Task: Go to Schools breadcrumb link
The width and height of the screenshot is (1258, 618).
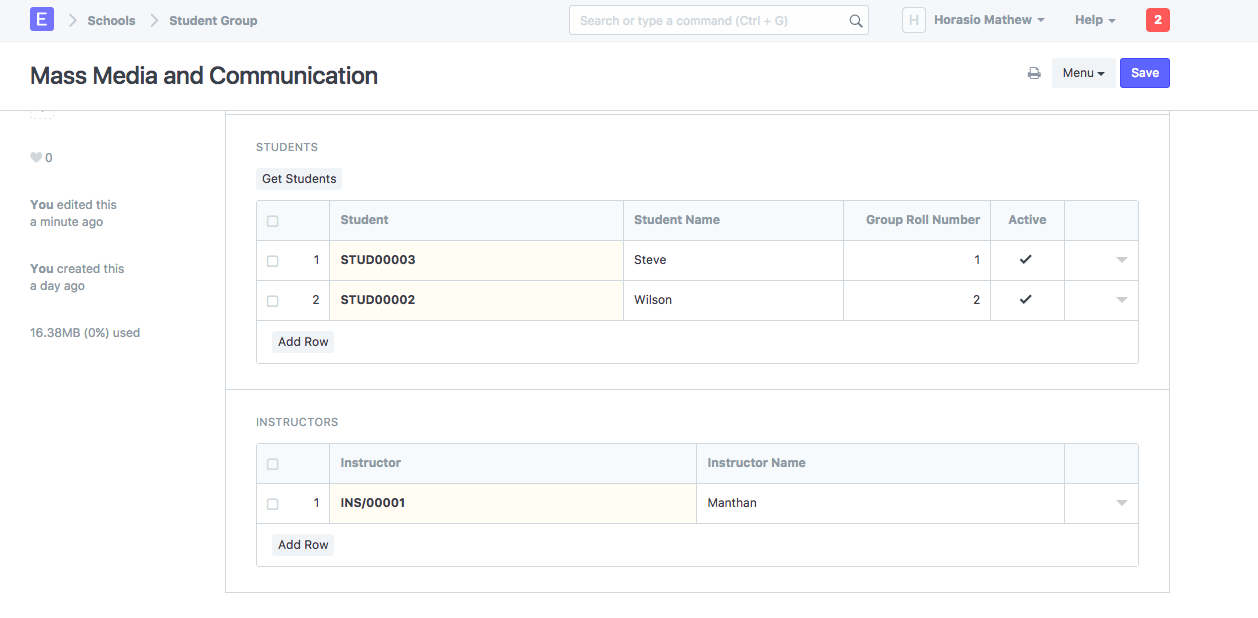Action: [111, 20]
